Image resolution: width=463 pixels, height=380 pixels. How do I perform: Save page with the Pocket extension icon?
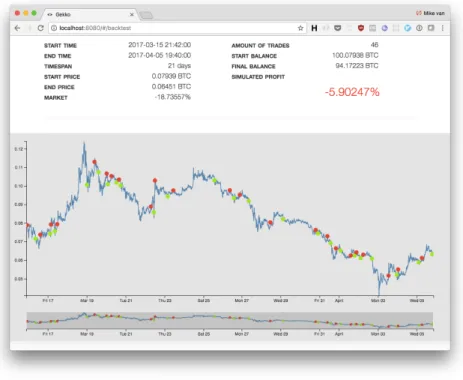pos(338,28)
